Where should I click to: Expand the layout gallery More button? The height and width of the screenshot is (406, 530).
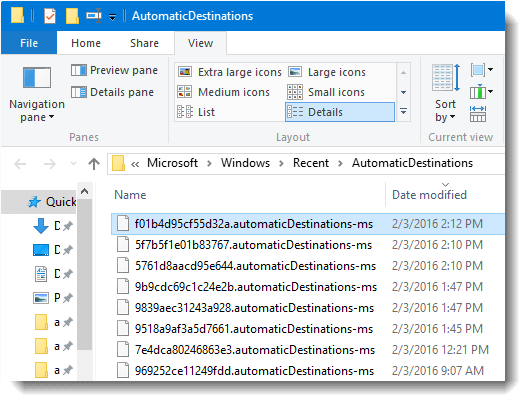tap(403, 111)
